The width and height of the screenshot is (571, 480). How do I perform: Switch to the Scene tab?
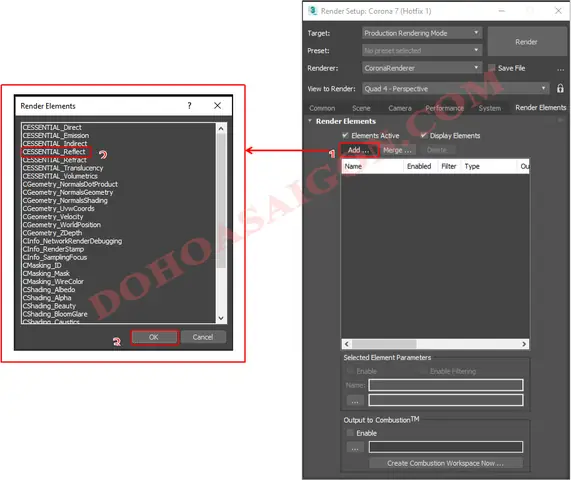click(x=361, y=108)
